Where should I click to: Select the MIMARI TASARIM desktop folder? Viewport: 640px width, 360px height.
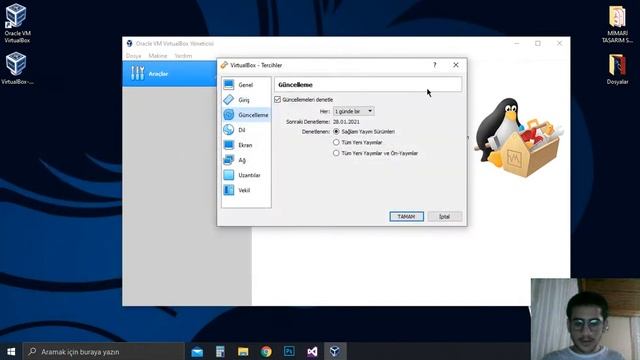coord(617,24)
